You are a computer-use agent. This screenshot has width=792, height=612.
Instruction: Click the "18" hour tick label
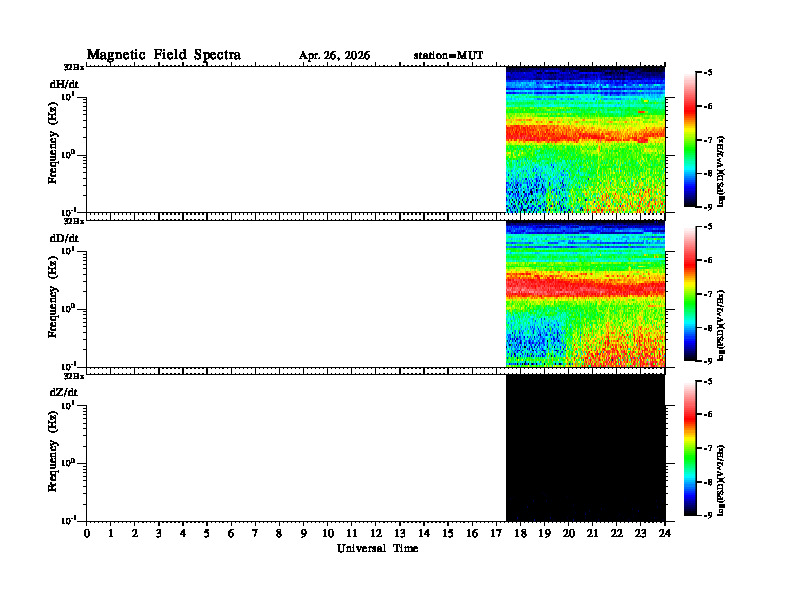[x=520, y=533]
